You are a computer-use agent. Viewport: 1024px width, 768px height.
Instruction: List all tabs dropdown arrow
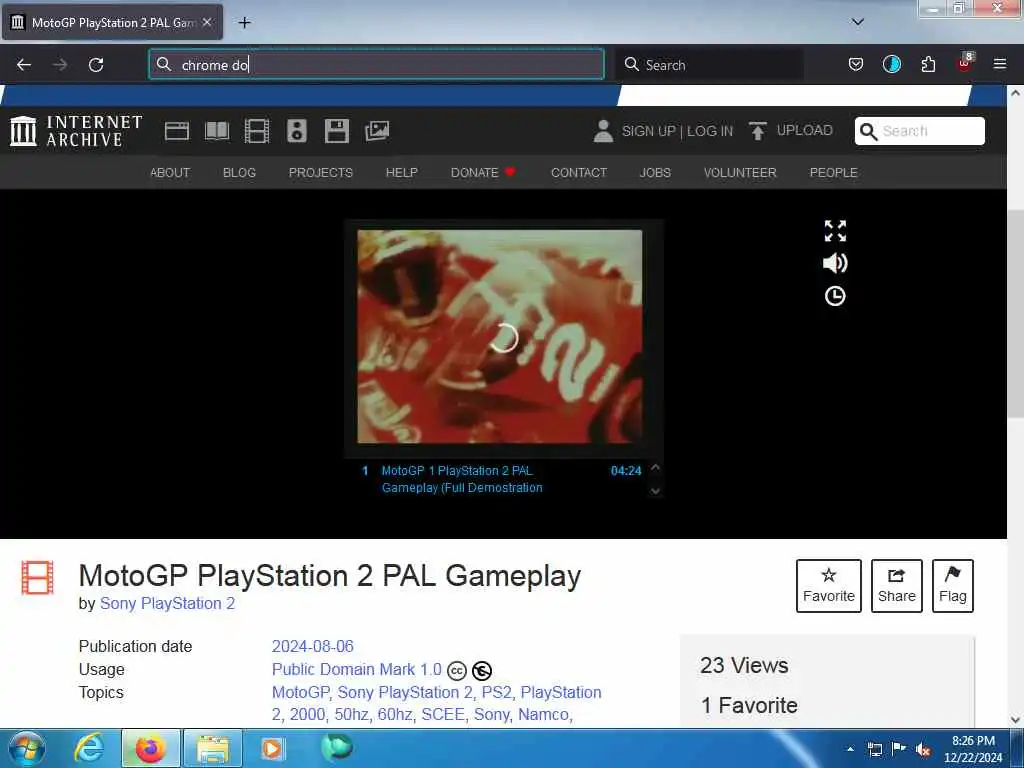point(858,22)
